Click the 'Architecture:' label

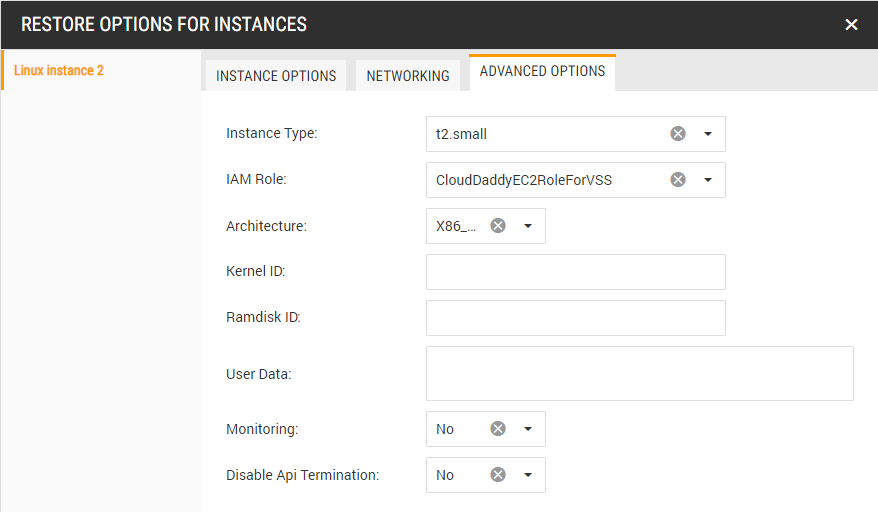pos(266,226)
